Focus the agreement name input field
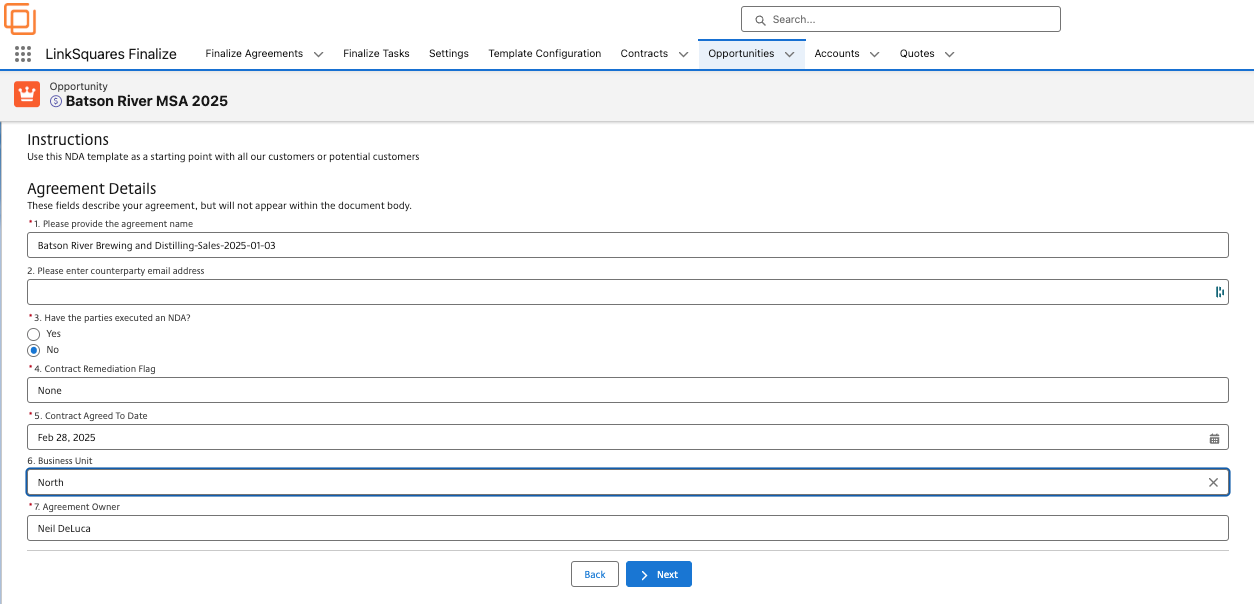 627,245
